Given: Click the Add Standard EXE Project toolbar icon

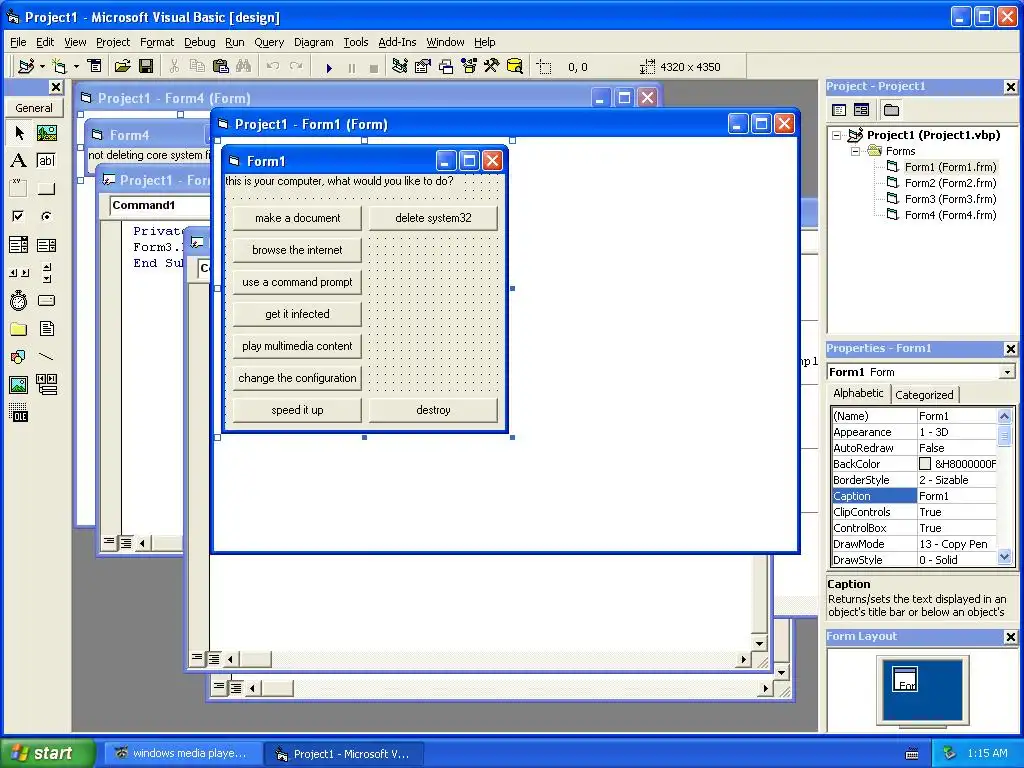Looking at the screenshot, I should point(26,67).
